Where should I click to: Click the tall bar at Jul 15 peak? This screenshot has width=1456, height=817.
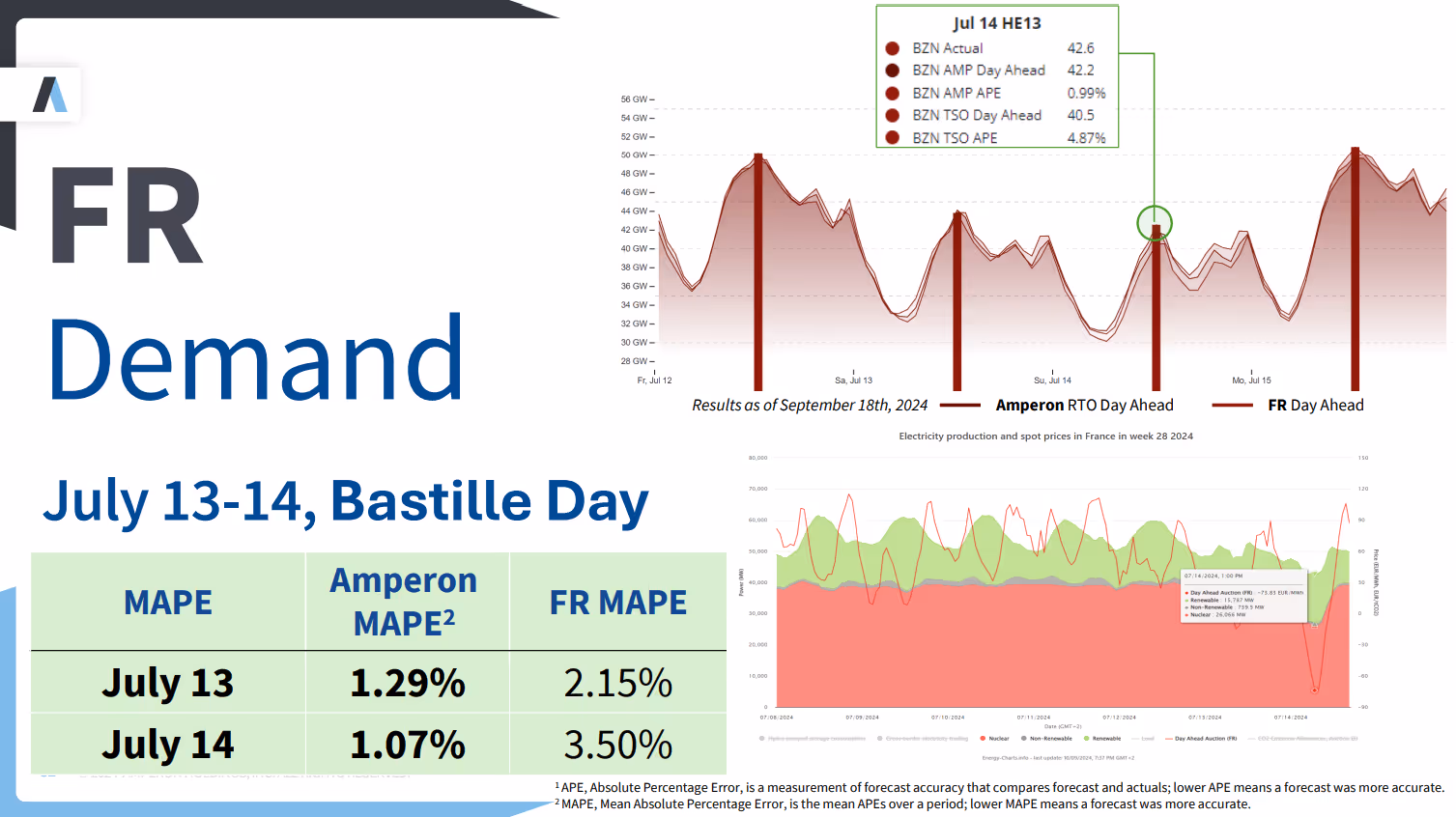(x=1356, y=268)
